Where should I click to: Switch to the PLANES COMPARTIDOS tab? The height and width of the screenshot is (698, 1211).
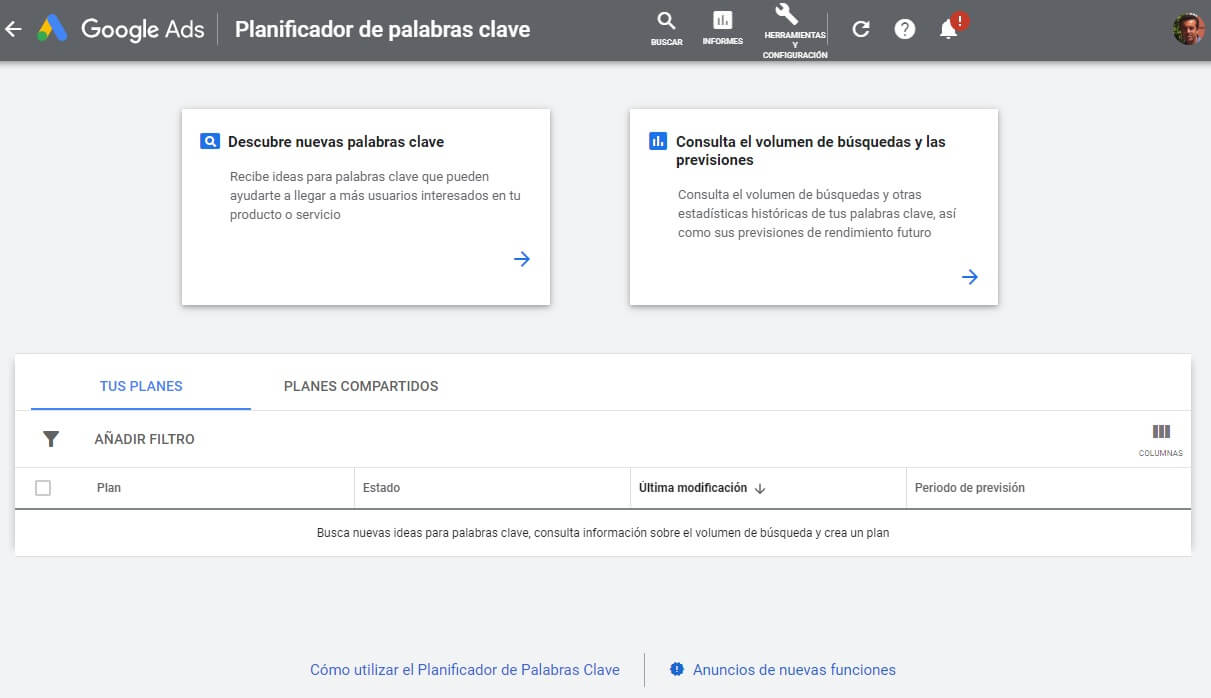[x=360, y=386]
